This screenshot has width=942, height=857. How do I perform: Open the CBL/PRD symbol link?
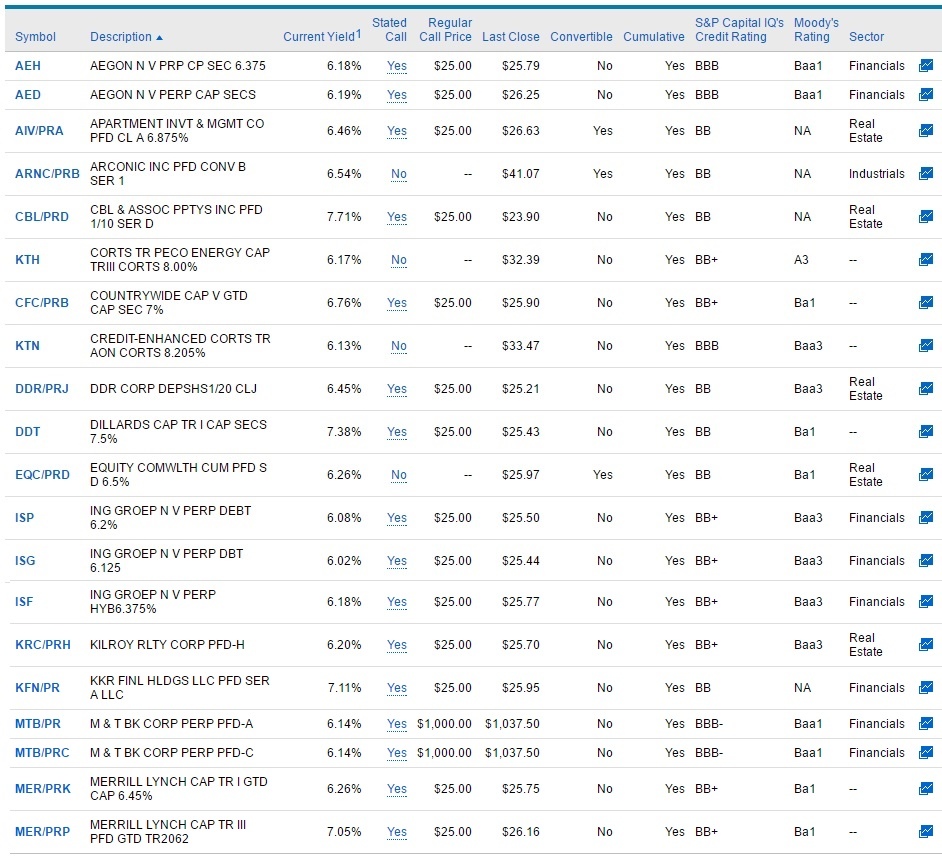coord(42,216)
